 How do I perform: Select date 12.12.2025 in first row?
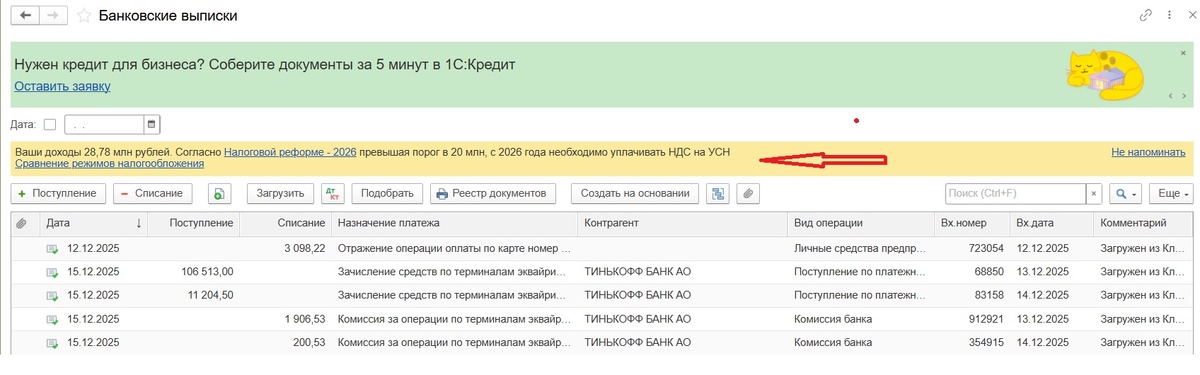pyautogui.click(x=93, y=247)
